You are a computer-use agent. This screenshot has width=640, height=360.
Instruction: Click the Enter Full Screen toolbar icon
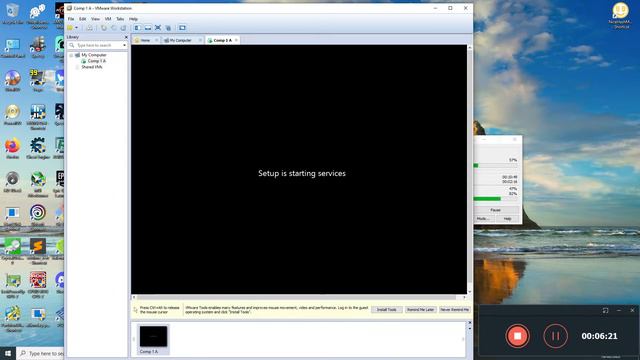click(x=158, y=28)
